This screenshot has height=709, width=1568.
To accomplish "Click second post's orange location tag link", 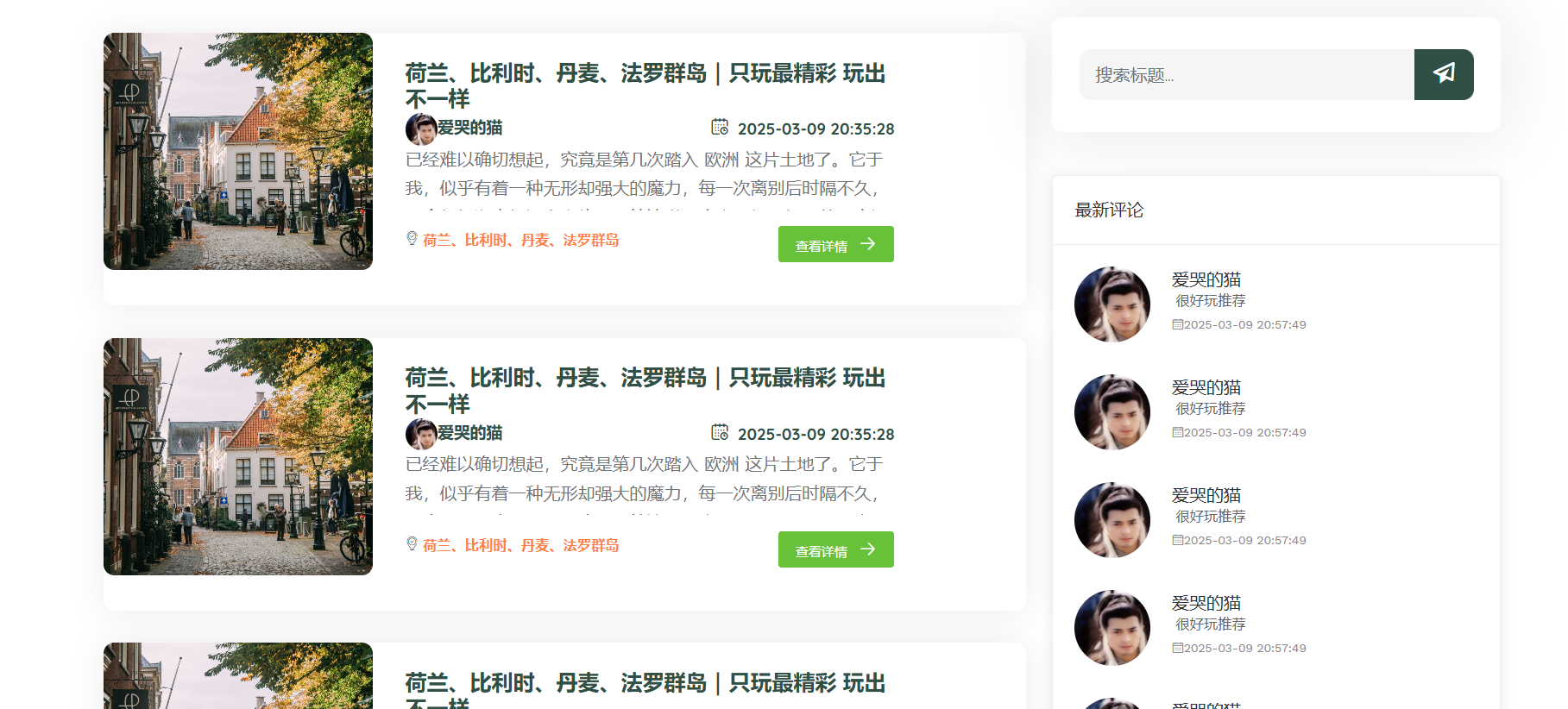I will [x=520, y=545].
